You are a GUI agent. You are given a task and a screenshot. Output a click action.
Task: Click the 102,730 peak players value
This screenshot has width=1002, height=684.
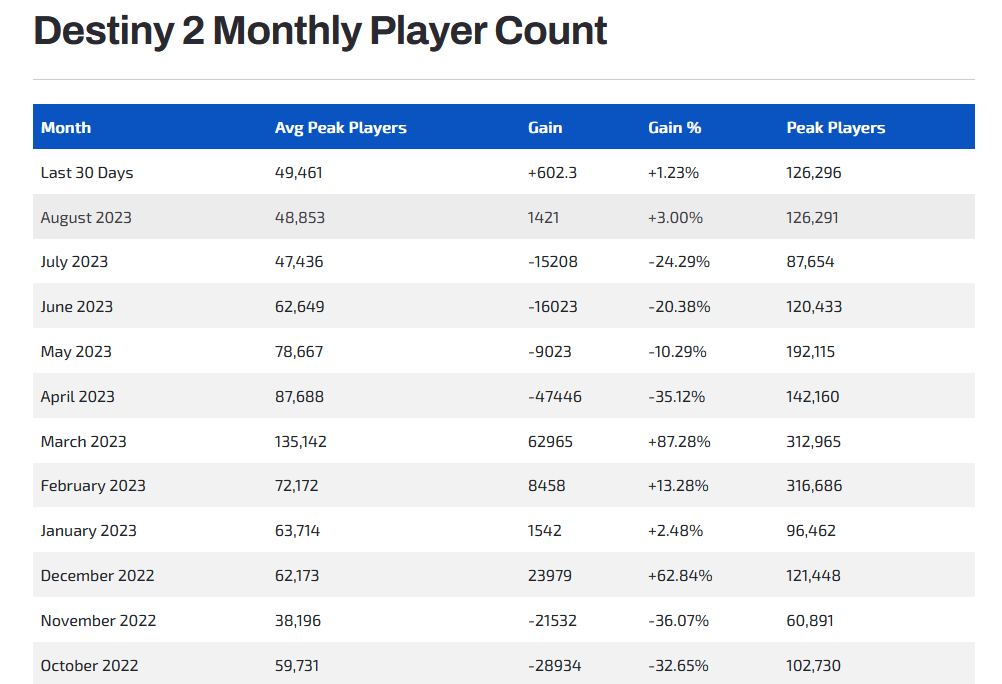coord(813,665)
